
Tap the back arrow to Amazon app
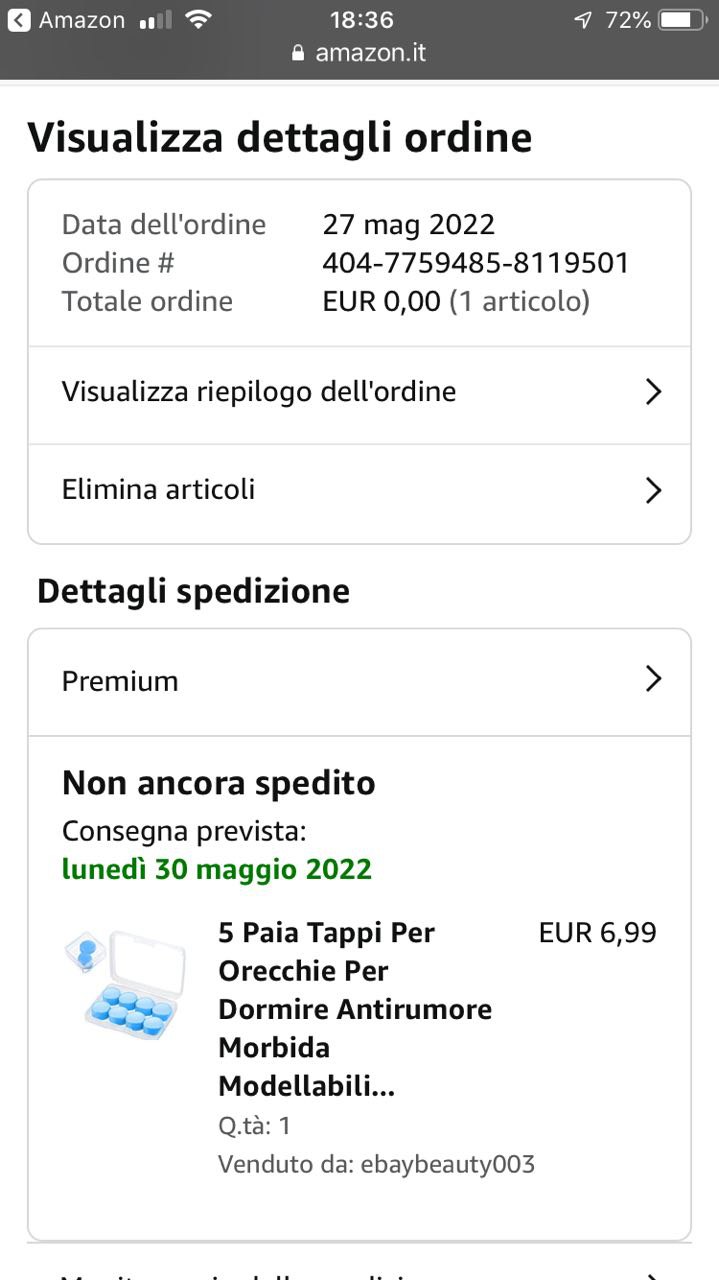click(19, 20)
